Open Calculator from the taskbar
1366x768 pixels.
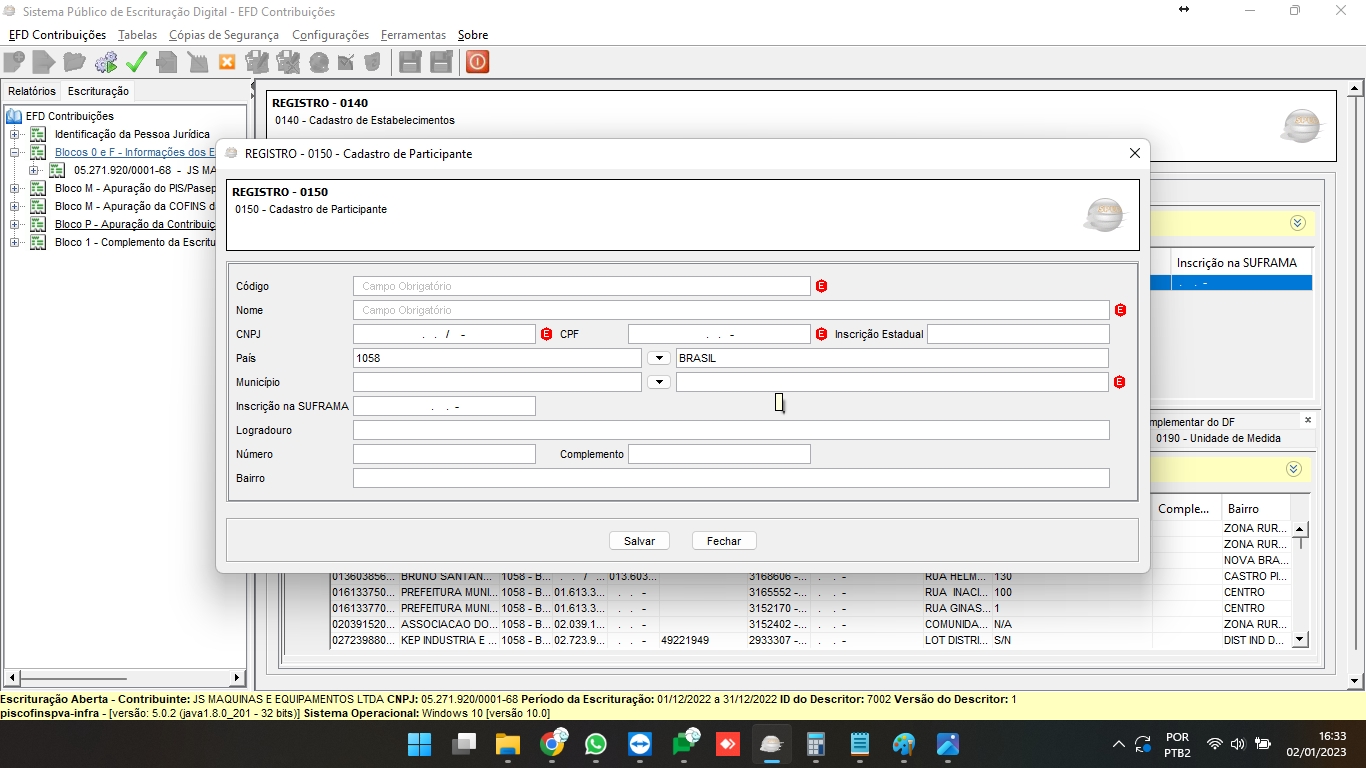pyautogui.click(x=815, y=744)
